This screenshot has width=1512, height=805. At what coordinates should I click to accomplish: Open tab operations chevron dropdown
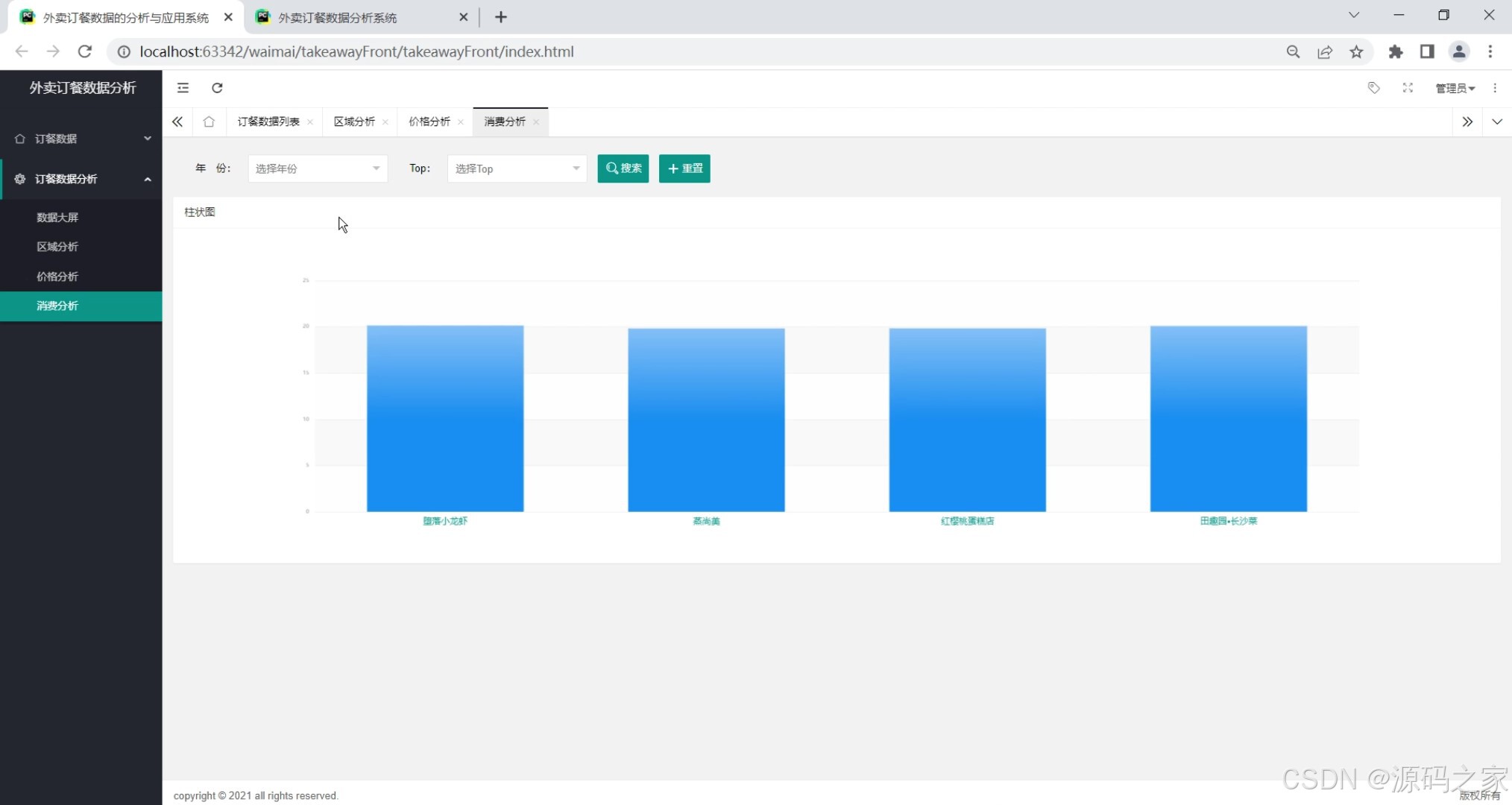point(1496,121)
